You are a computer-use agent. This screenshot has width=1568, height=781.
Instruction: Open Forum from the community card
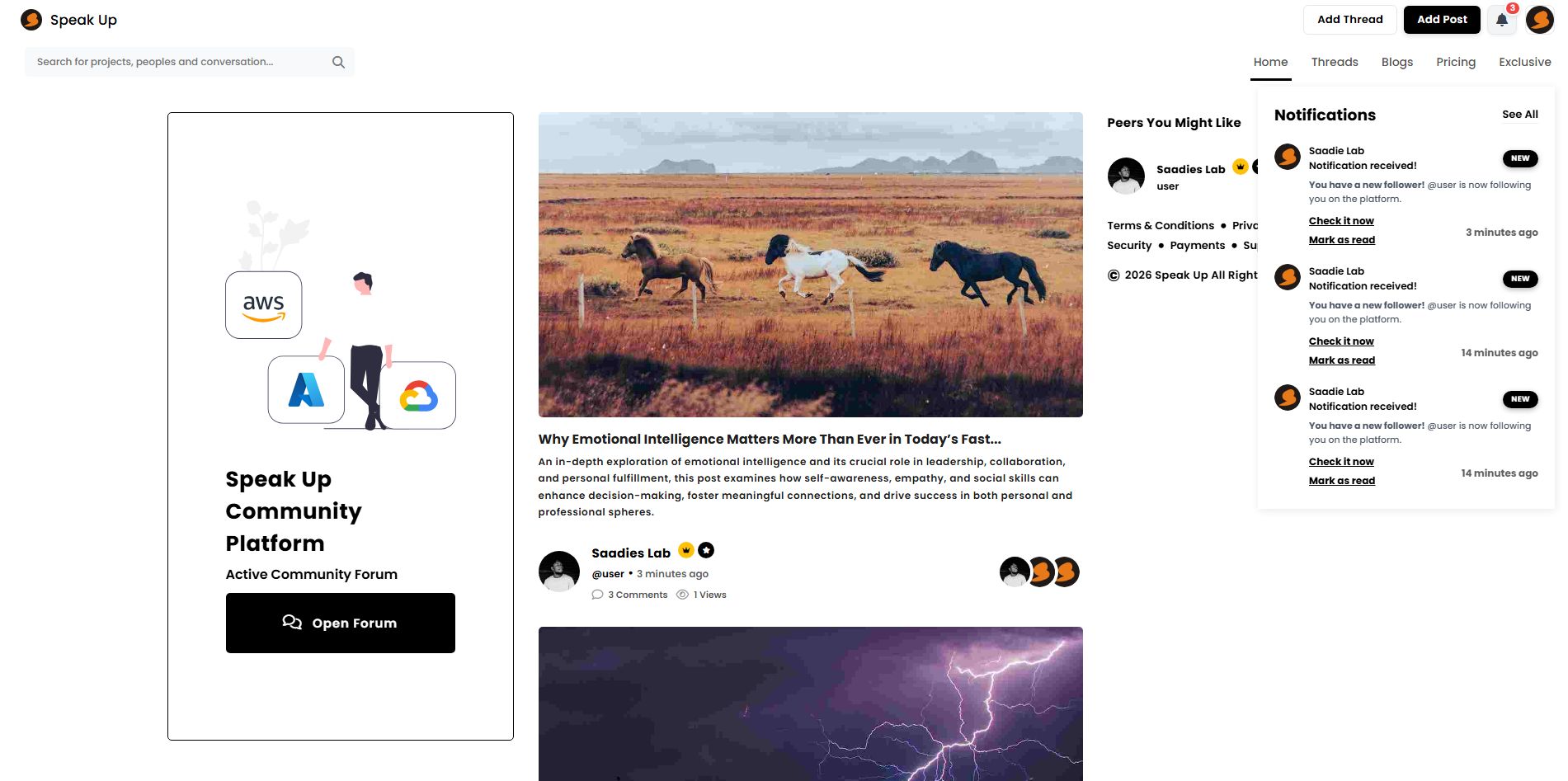click(341, 623)
